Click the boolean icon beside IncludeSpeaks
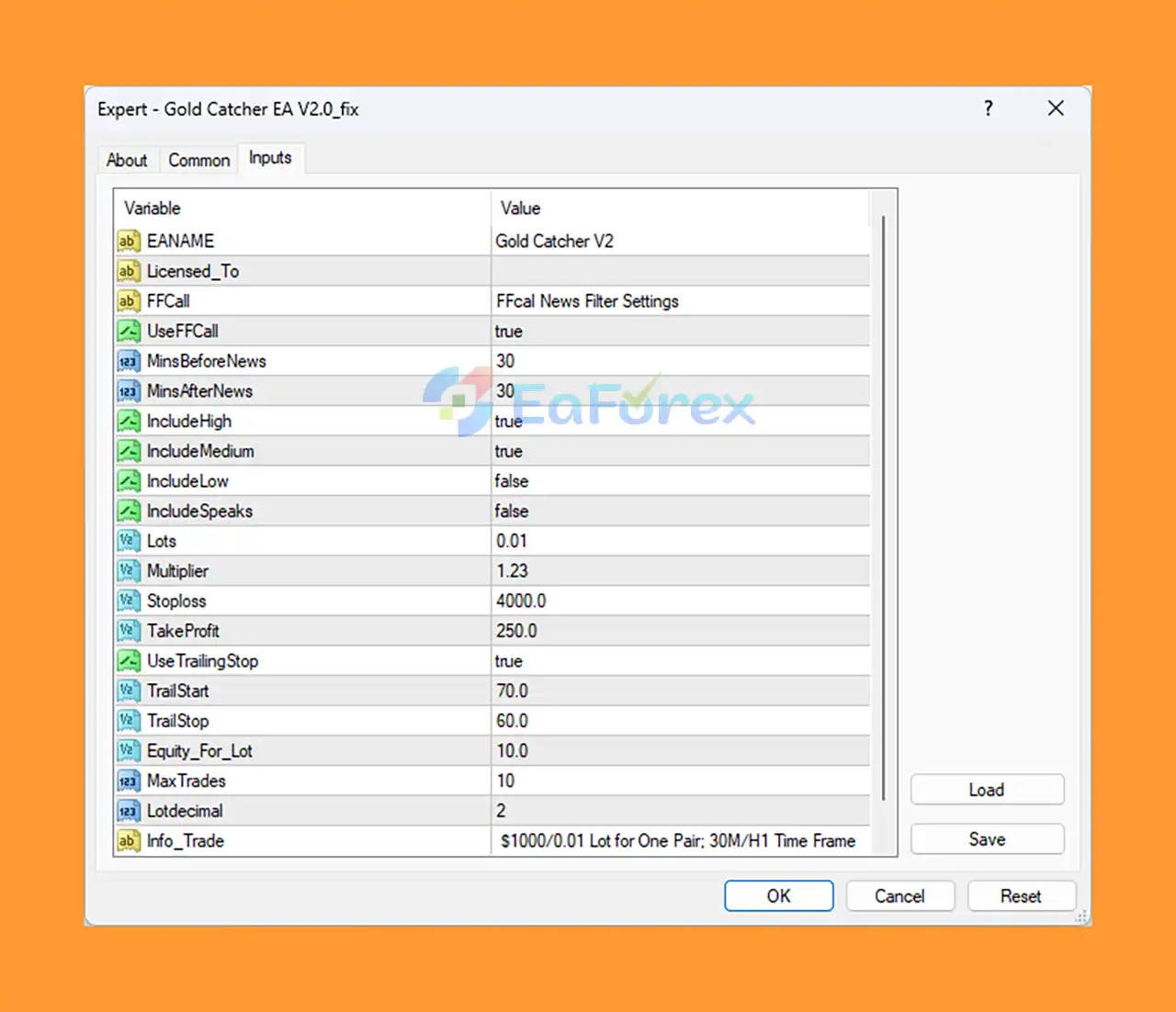The height and width of the screenshot is (1012, 1176). [128, 512]
